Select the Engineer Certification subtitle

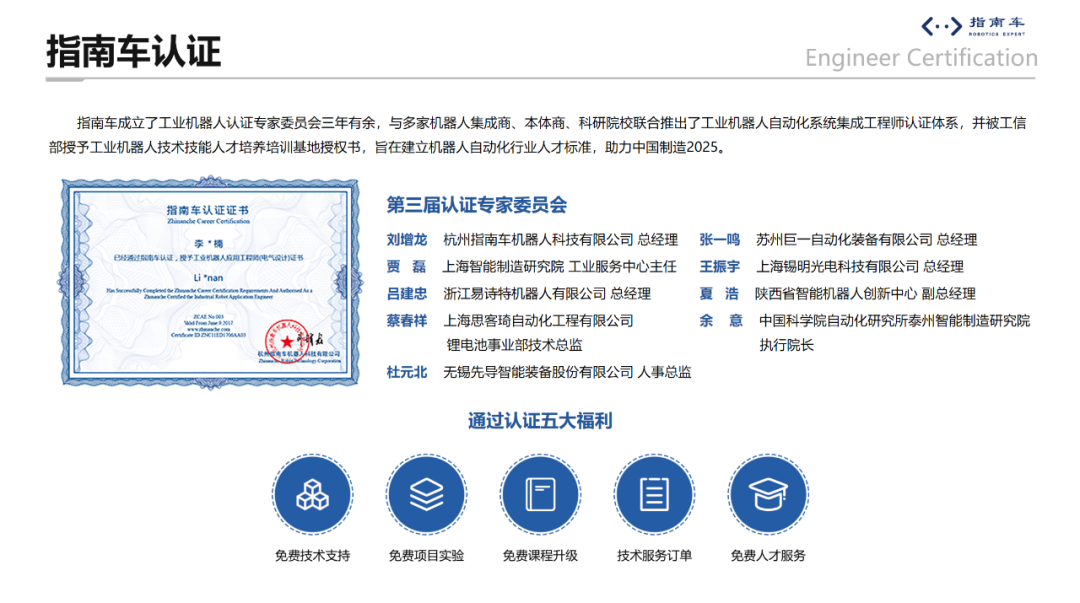[921, 58]
